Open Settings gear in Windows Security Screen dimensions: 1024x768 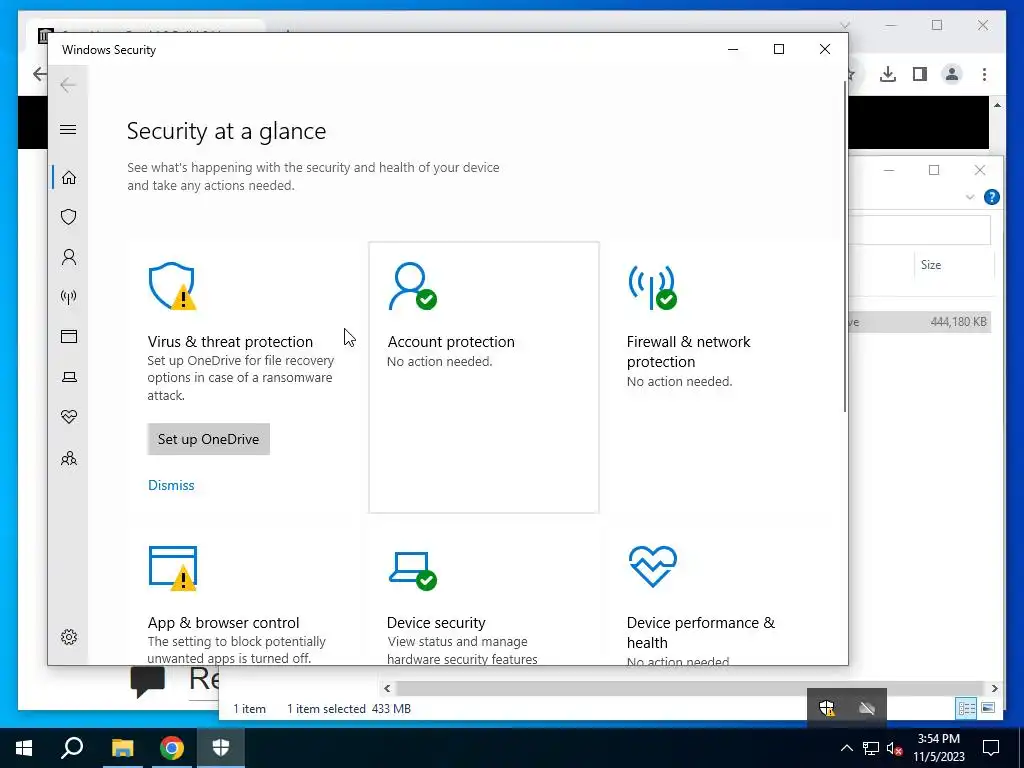click(69, 637)
